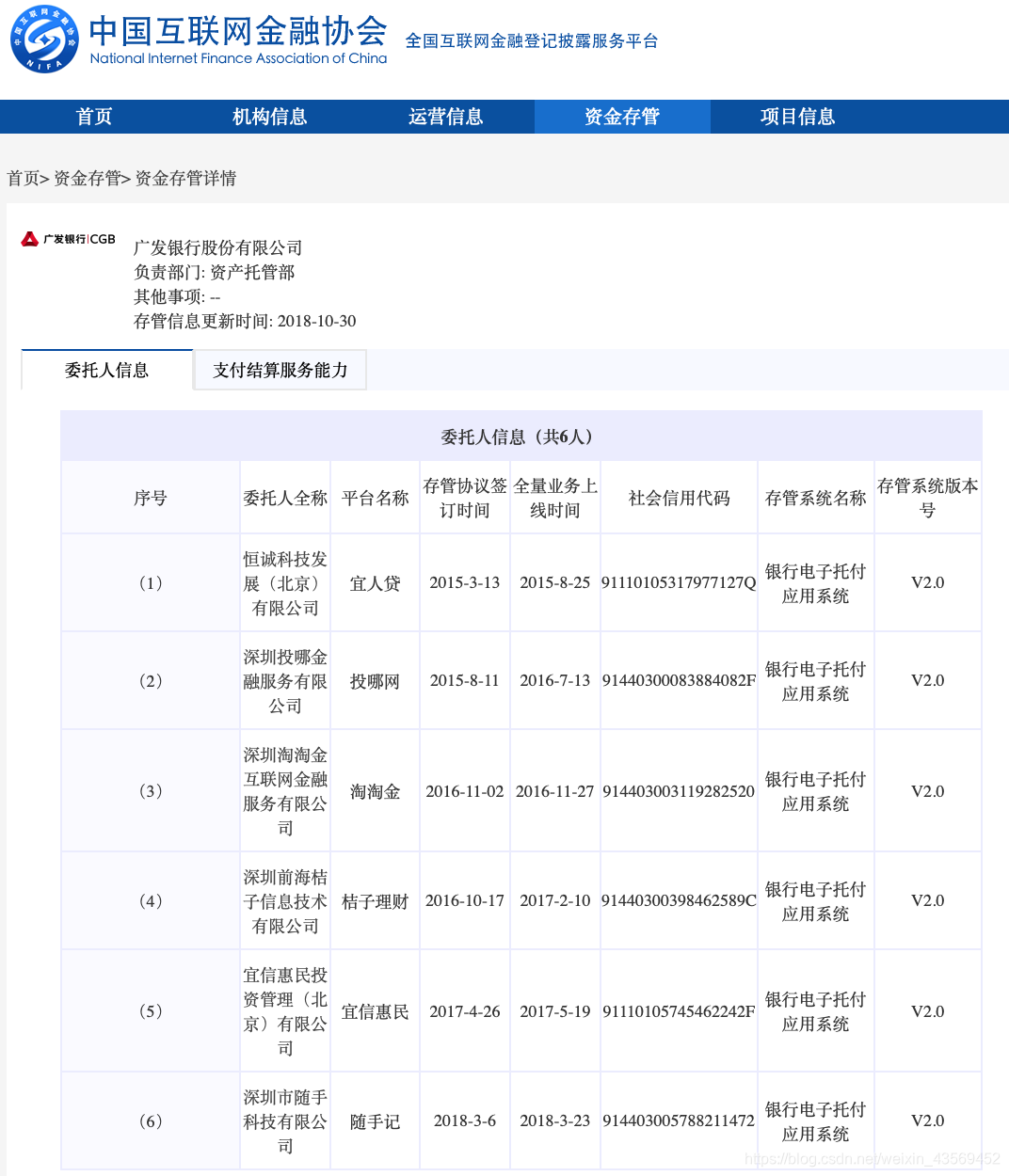This screenshot has width=1009, height=1176.
Task: Open the 机构信息 navigation menu item
Action: tap(270, 117)
